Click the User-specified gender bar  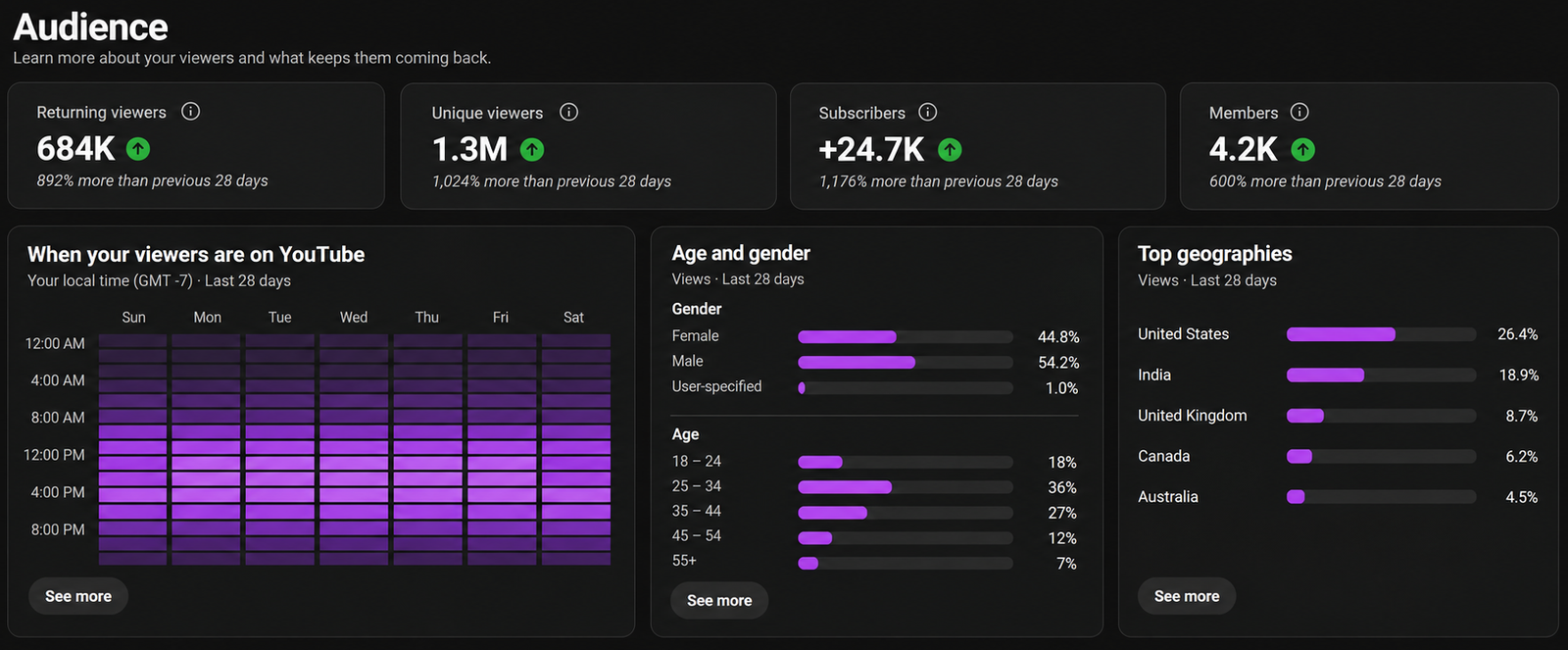pyautogui.click(x=906, y=387)
